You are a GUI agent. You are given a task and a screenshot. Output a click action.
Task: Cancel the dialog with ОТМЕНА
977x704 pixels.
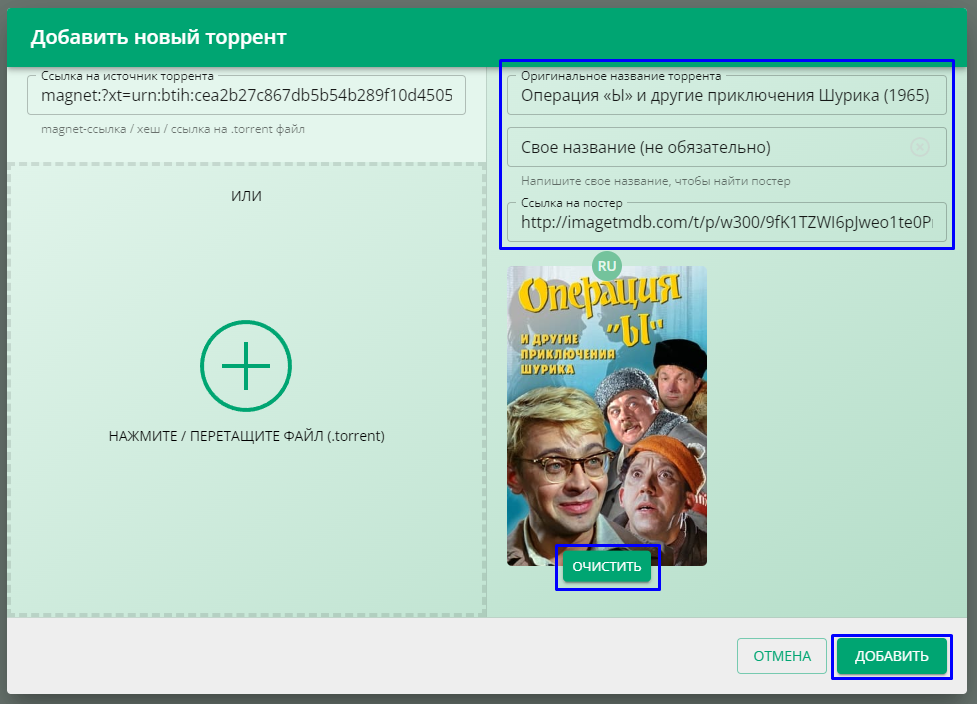coord(781,656)
